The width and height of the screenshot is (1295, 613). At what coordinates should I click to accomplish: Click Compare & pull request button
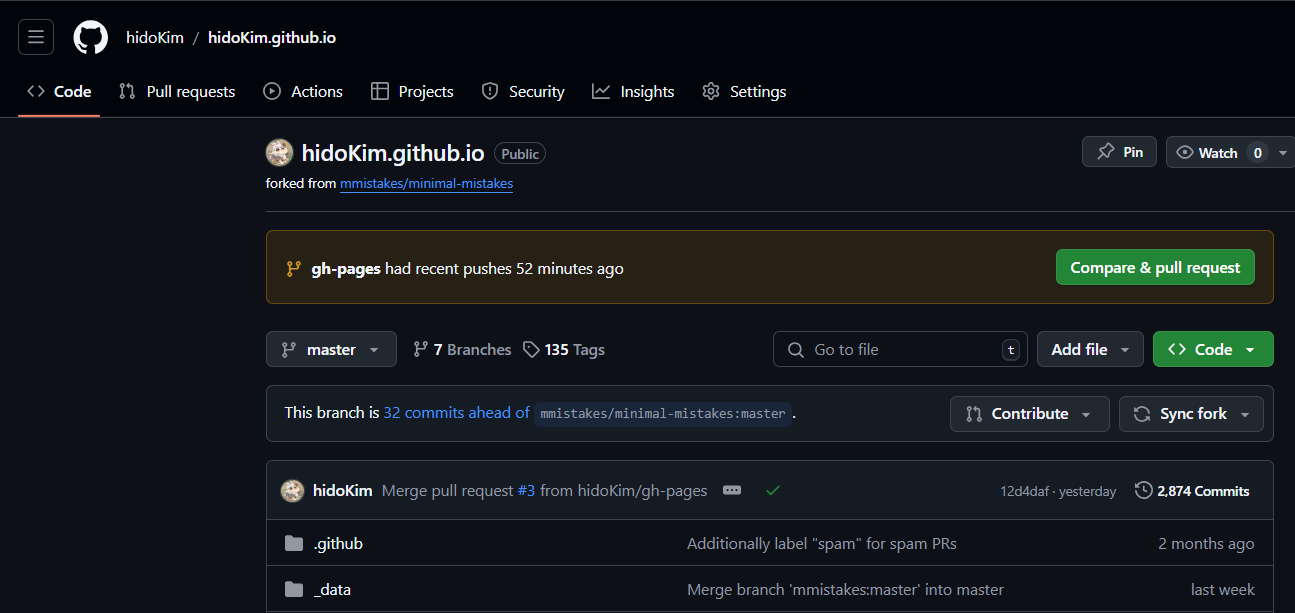coord(1155,267)
